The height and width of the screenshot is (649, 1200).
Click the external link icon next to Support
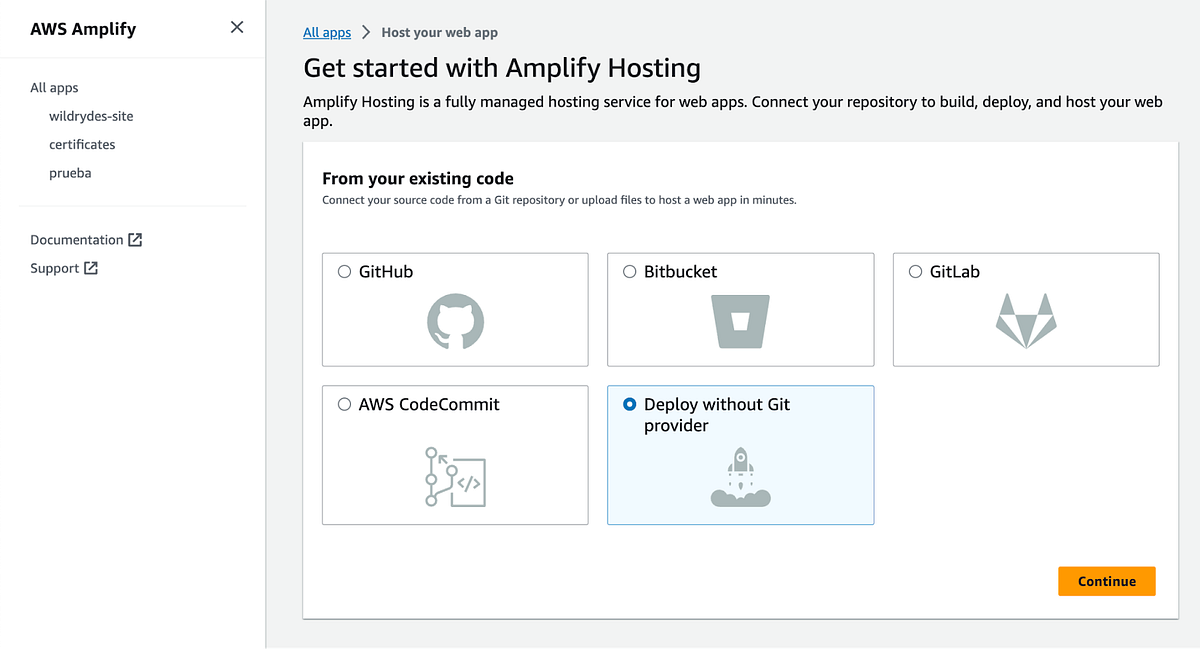(89, 268)
